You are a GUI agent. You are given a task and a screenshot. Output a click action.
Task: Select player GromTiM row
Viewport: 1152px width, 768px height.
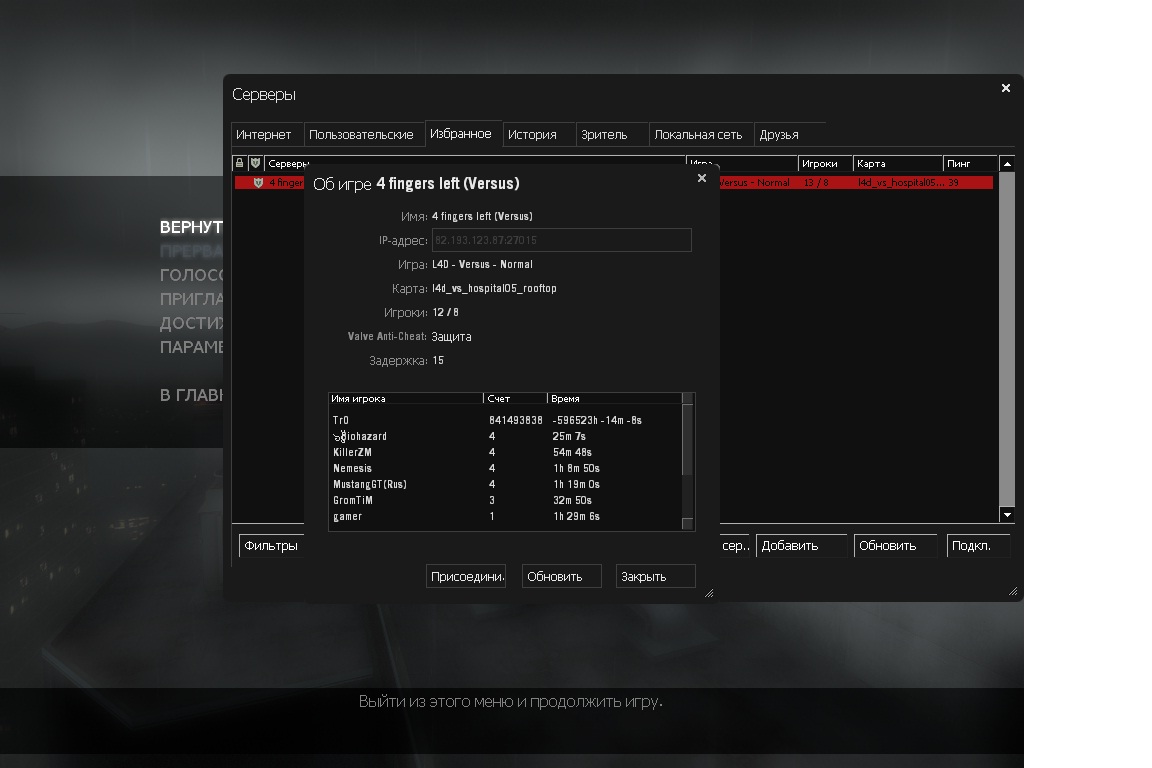(505, 500)
